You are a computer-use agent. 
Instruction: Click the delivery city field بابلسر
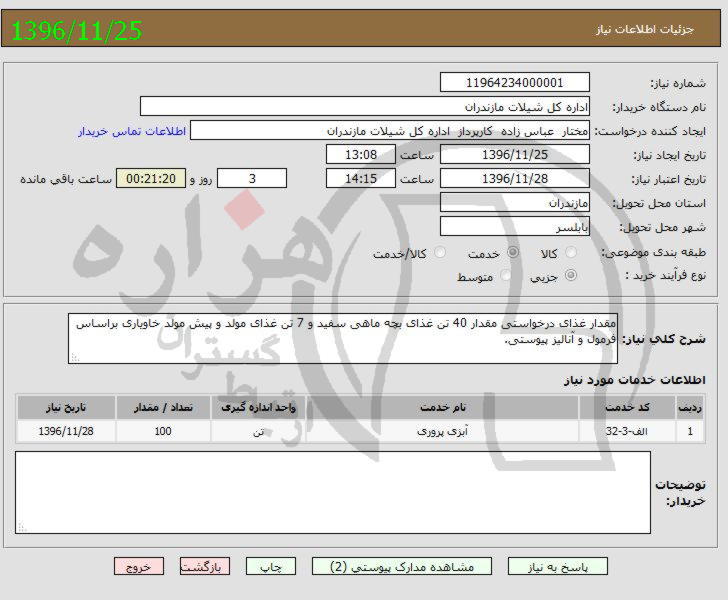click(x=514, y=227)
